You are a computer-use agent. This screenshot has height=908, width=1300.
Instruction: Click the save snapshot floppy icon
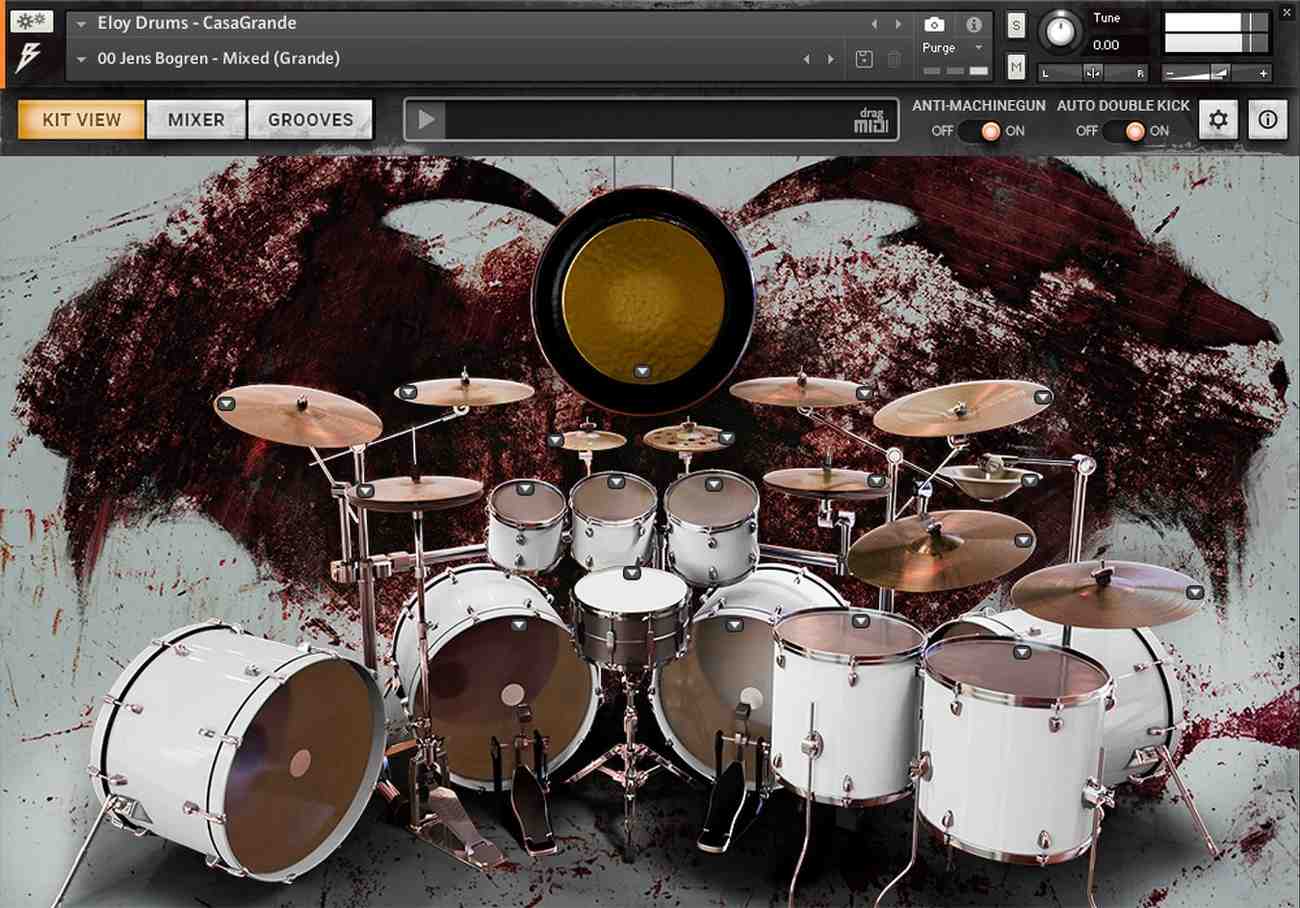click(x=862, y=58)
